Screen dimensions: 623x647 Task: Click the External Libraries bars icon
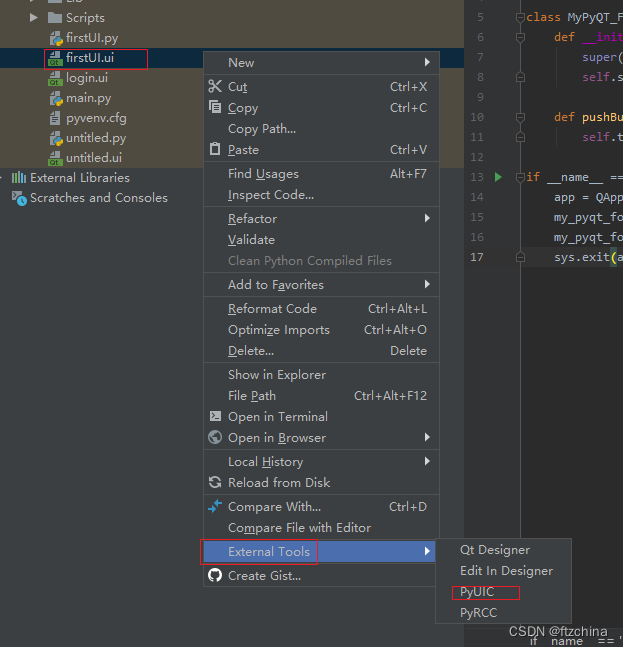tap(19, 178)
